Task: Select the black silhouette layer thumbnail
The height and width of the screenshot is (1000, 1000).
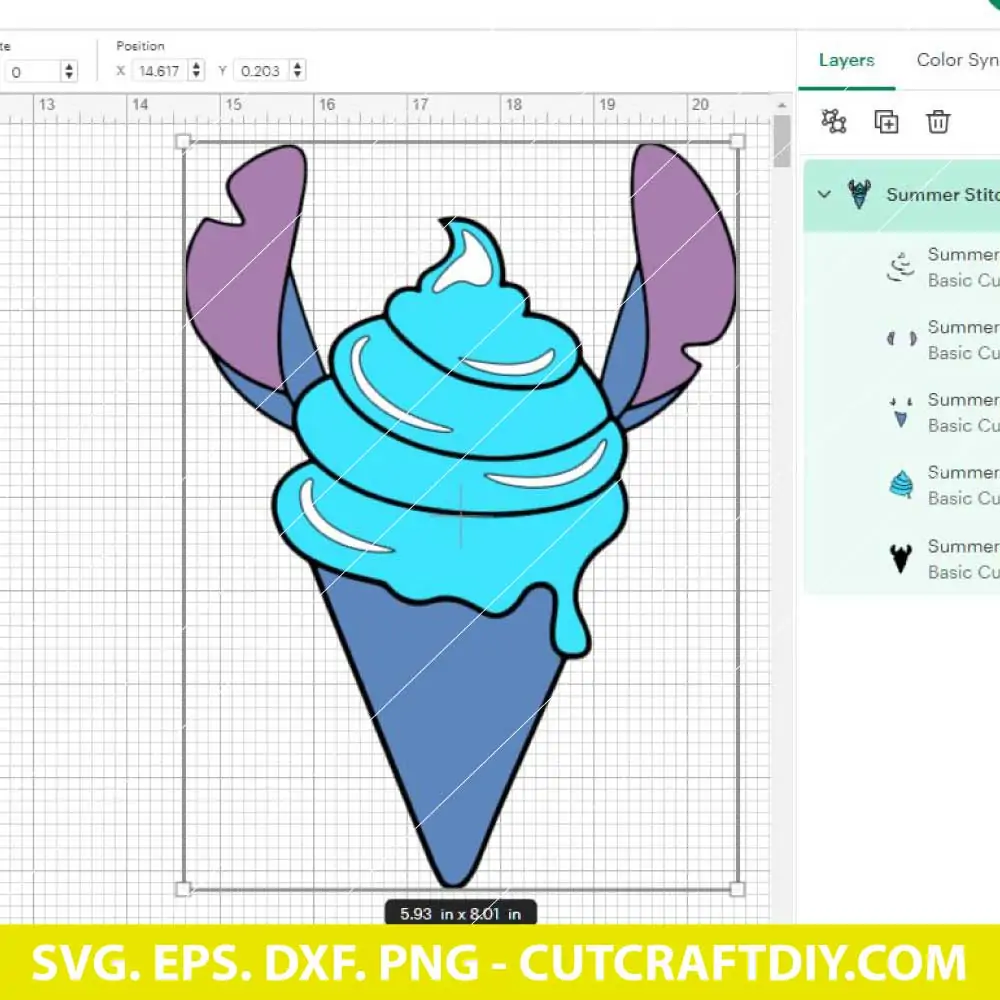Action: [901, 558]
